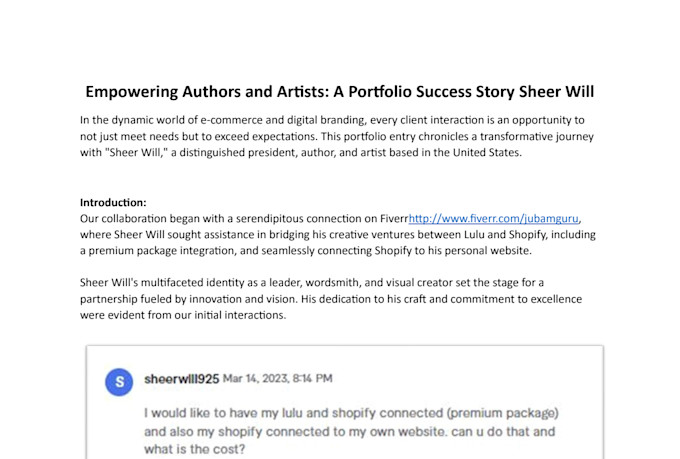
Task: Click the blue S avatar icon
Action: [x=119, y=382]
